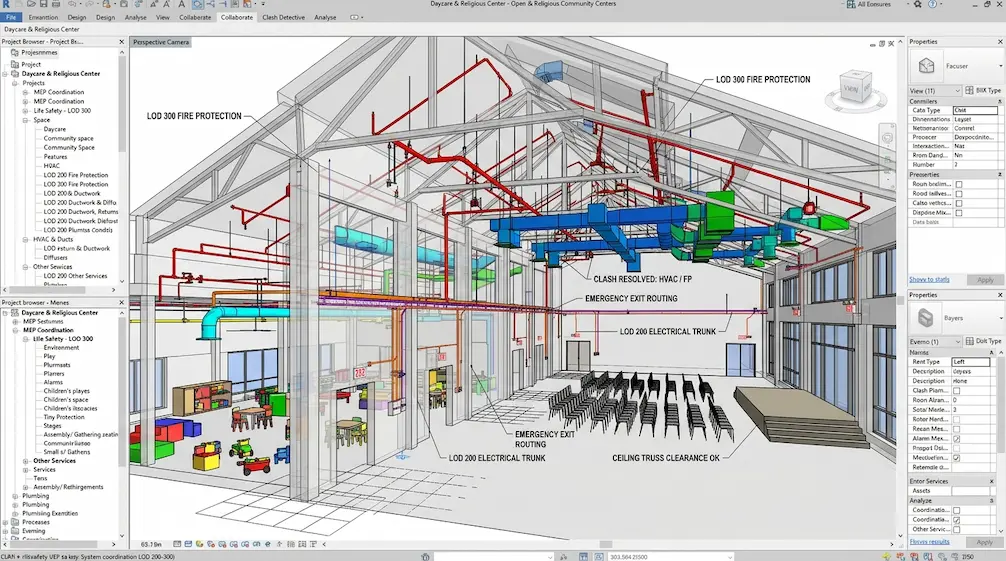Image resolution: width=1006 pixels, height=561 pixels.
Task: Click the leftmost icon in bottom-right status bar
Action: 887,557
